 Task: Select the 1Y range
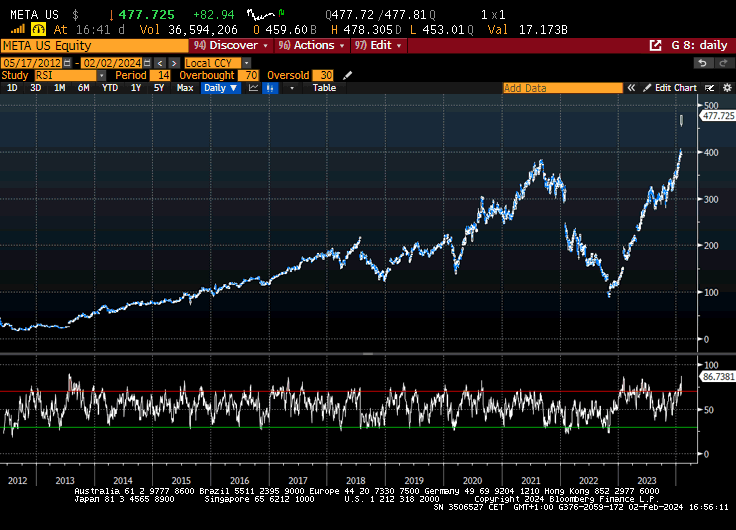pyautogui.click(x=136, y=88)
